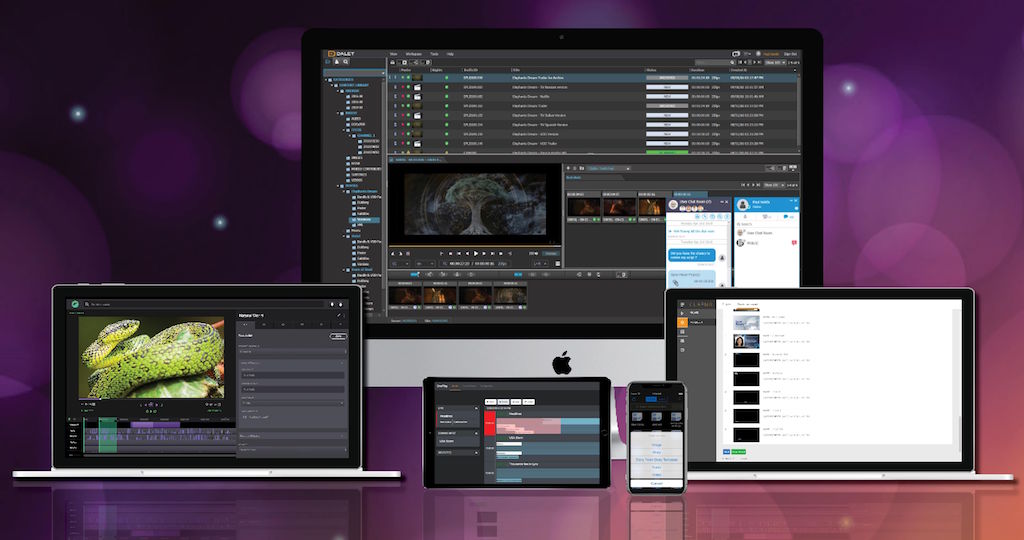Select the orange highlighted sidebar icon on the right laptop

pyautogui.click(x=682, y=323)
